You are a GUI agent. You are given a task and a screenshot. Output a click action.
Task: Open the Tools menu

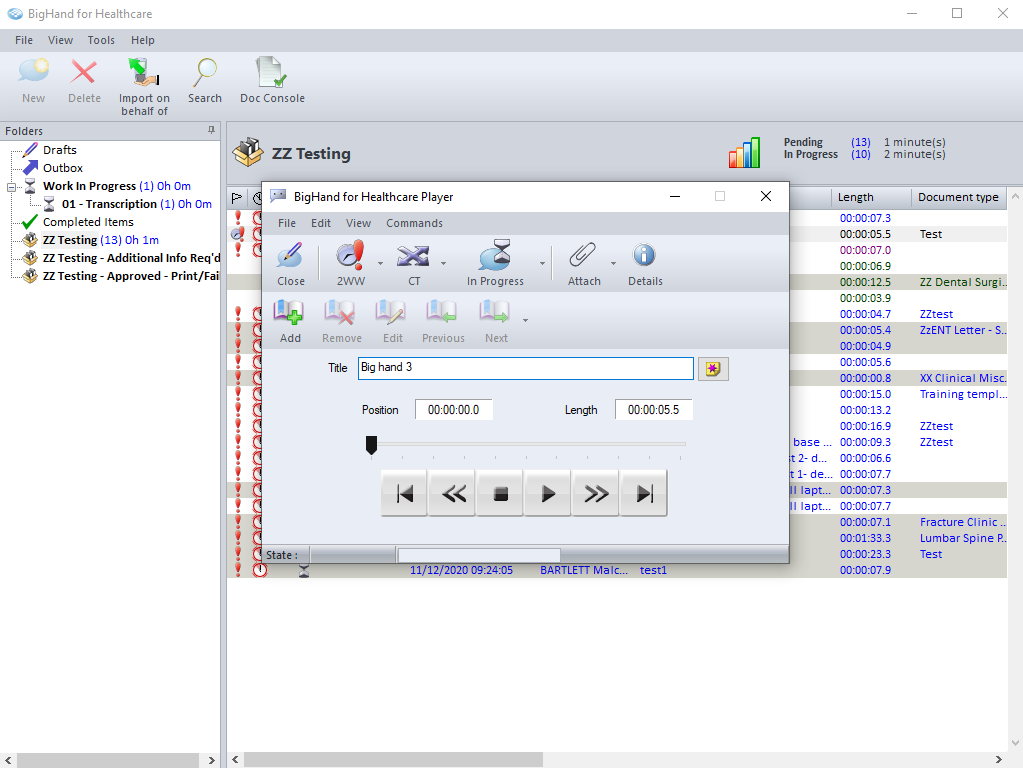pyautogui.click(x=101, y=40)
